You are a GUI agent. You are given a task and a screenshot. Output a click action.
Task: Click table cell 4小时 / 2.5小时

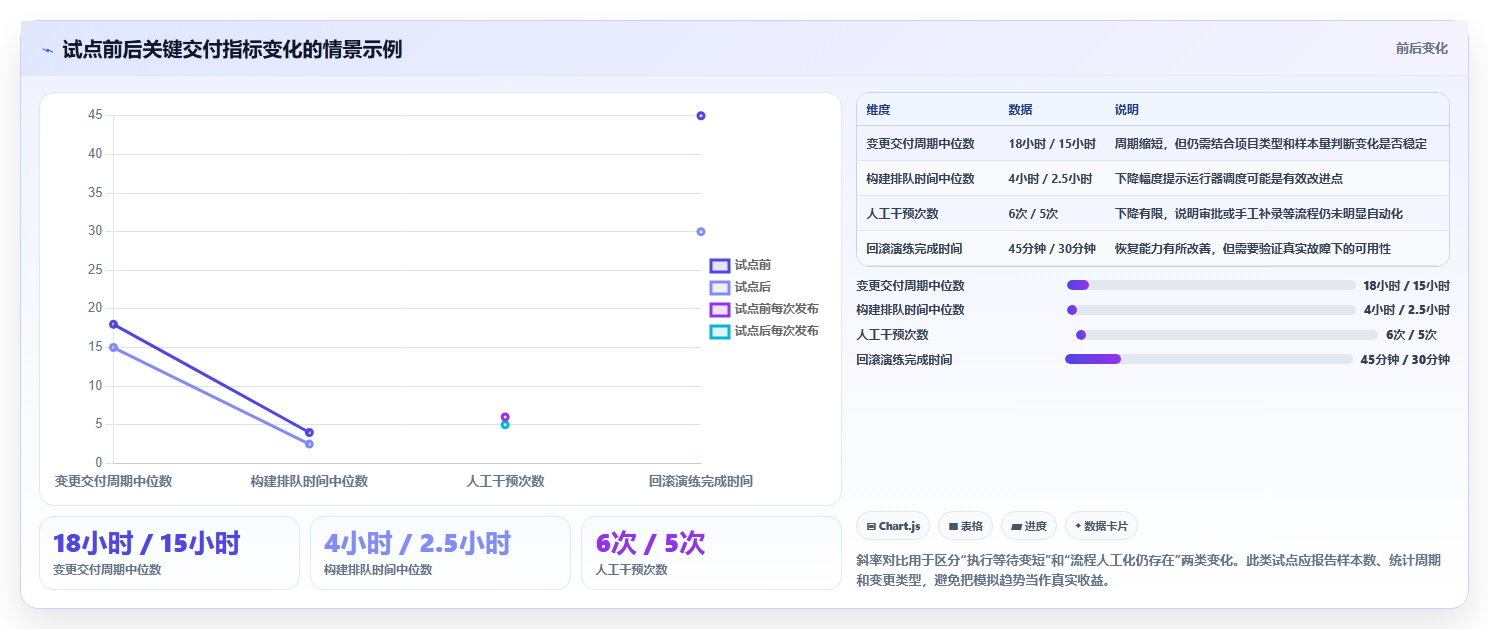click(x=1050, y=179)
